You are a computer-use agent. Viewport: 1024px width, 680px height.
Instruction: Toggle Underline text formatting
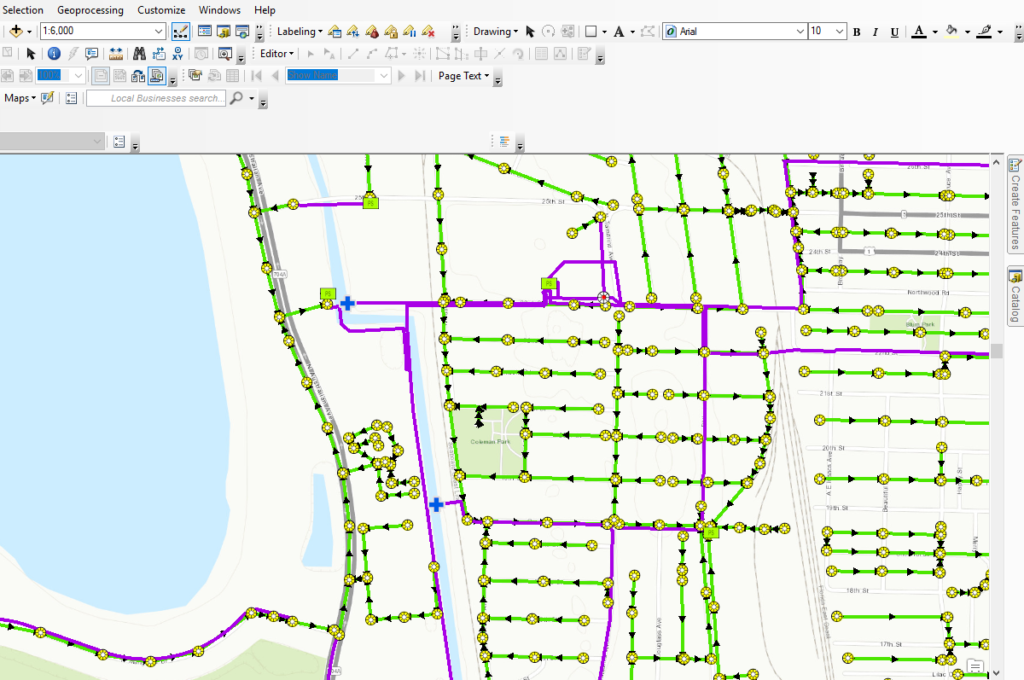tap(894, 32)
